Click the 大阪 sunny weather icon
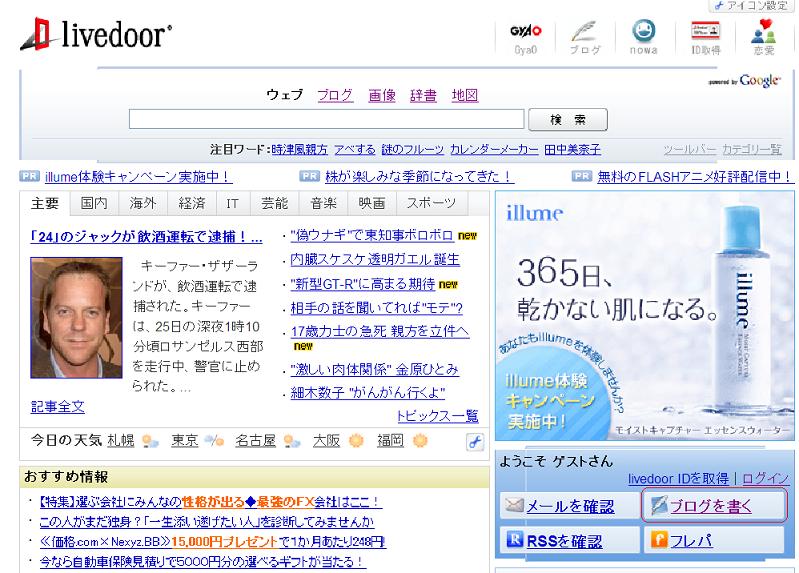799x573 pixels. click(x=356, y=440)
